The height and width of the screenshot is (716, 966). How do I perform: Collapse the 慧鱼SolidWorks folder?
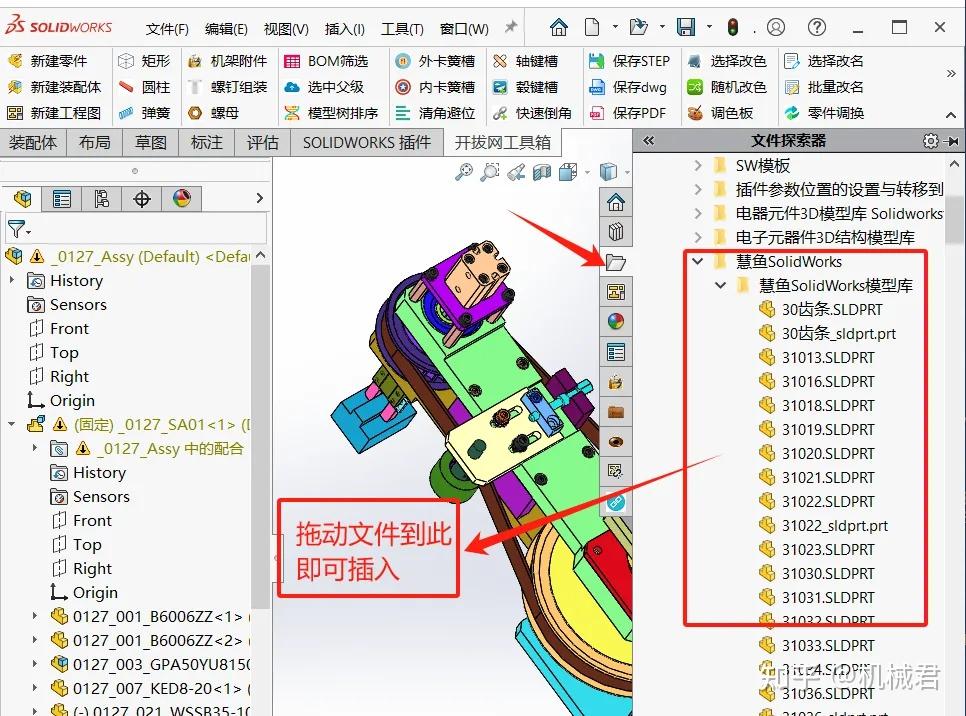coord(697,261)
